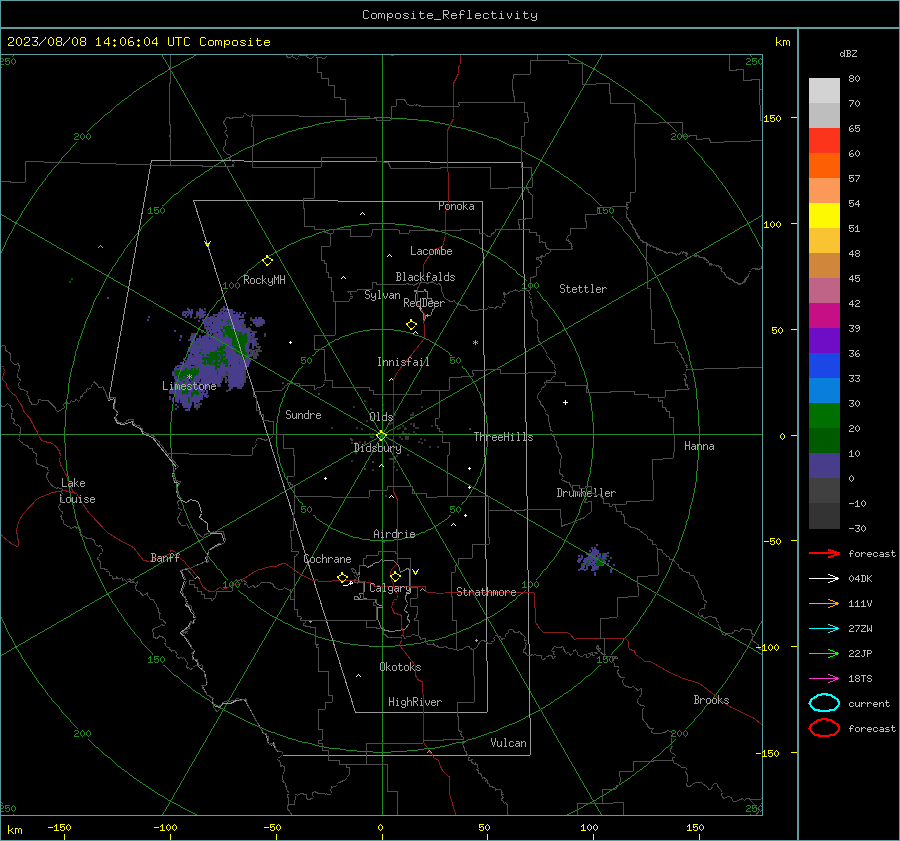
Task: Pick the red swatch between 60 and 65 dBZ
Action: (824, 141)
